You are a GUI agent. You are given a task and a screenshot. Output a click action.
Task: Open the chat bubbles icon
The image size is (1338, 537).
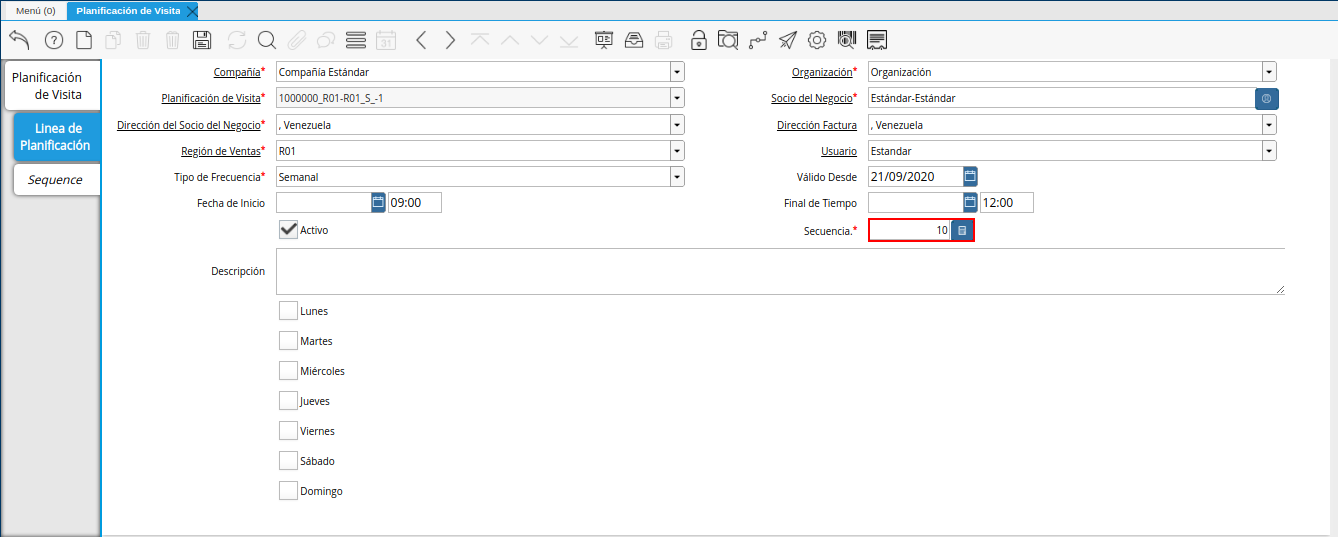326,40
